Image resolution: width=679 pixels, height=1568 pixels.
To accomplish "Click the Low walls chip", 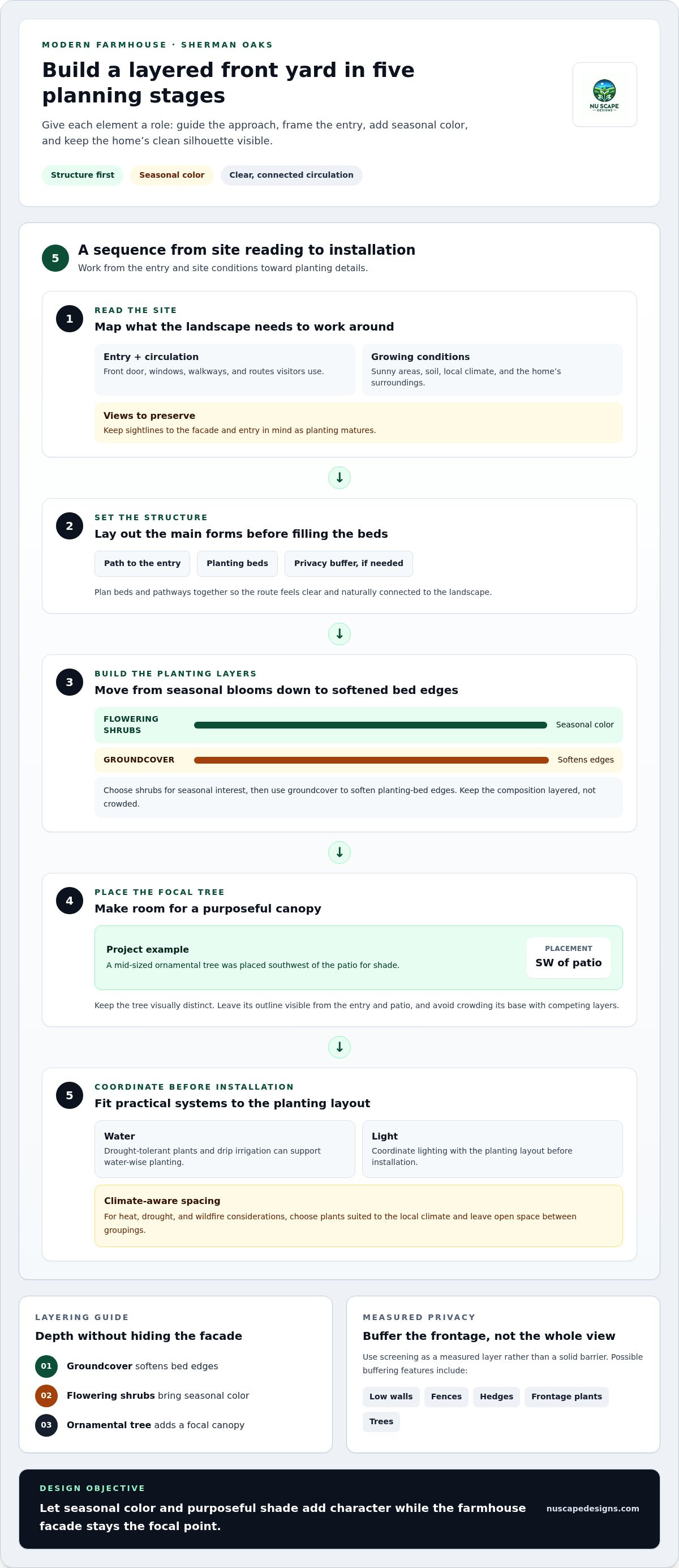I will pos(391,1397).
